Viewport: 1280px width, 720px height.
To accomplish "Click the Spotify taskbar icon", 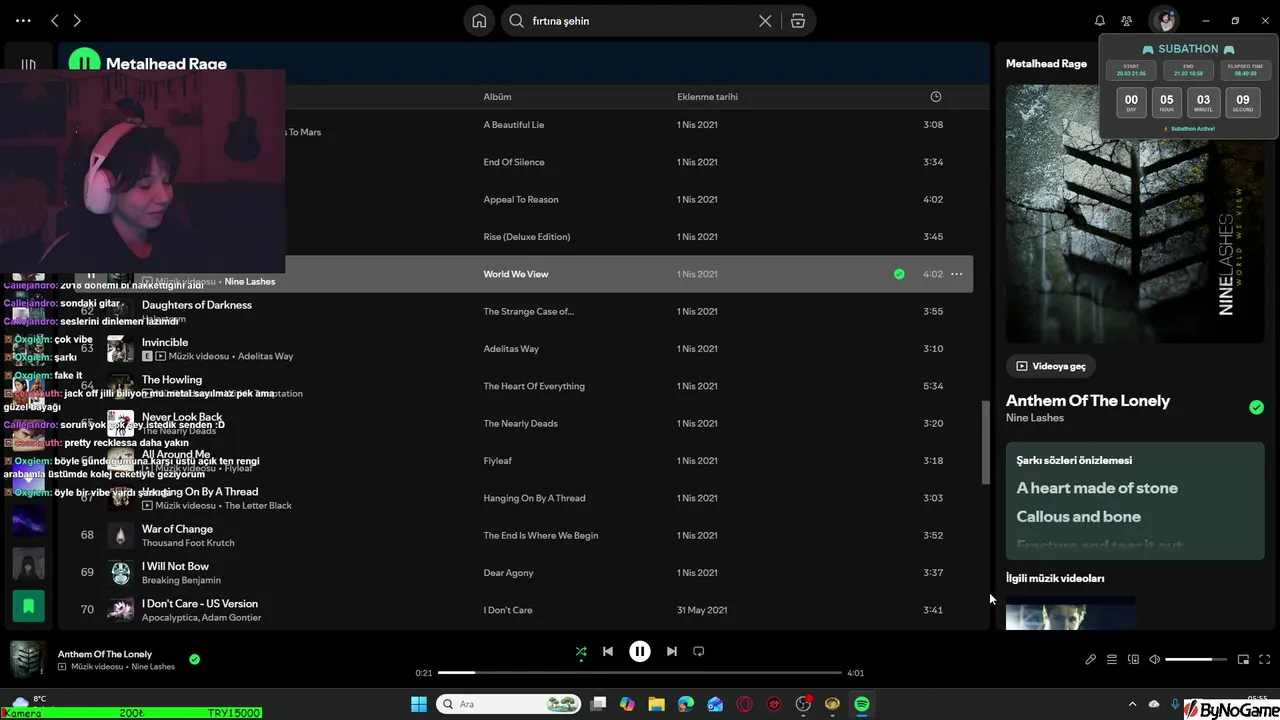I will point(862,704).
